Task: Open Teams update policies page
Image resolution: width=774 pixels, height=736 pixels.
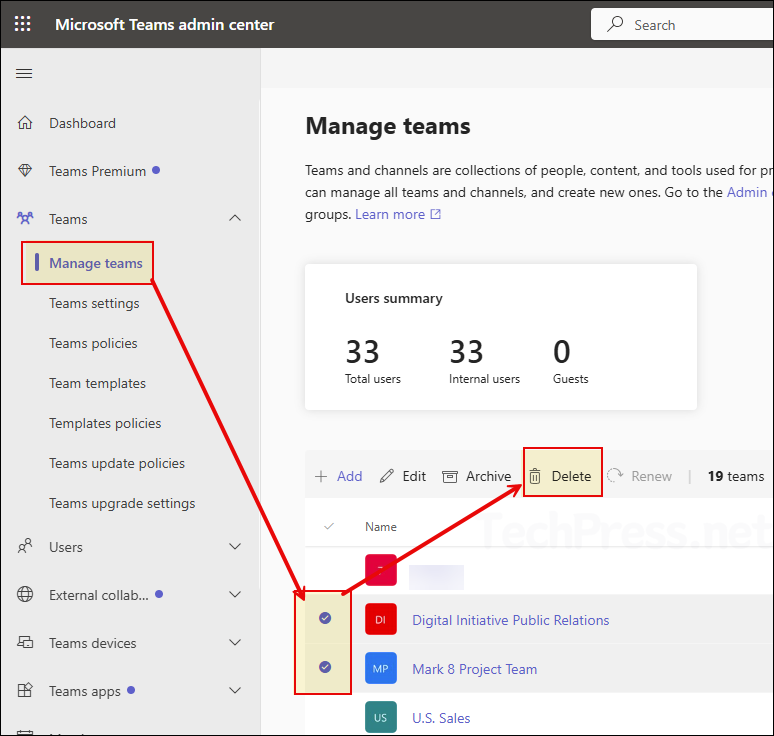Action: tap(117, 463)
